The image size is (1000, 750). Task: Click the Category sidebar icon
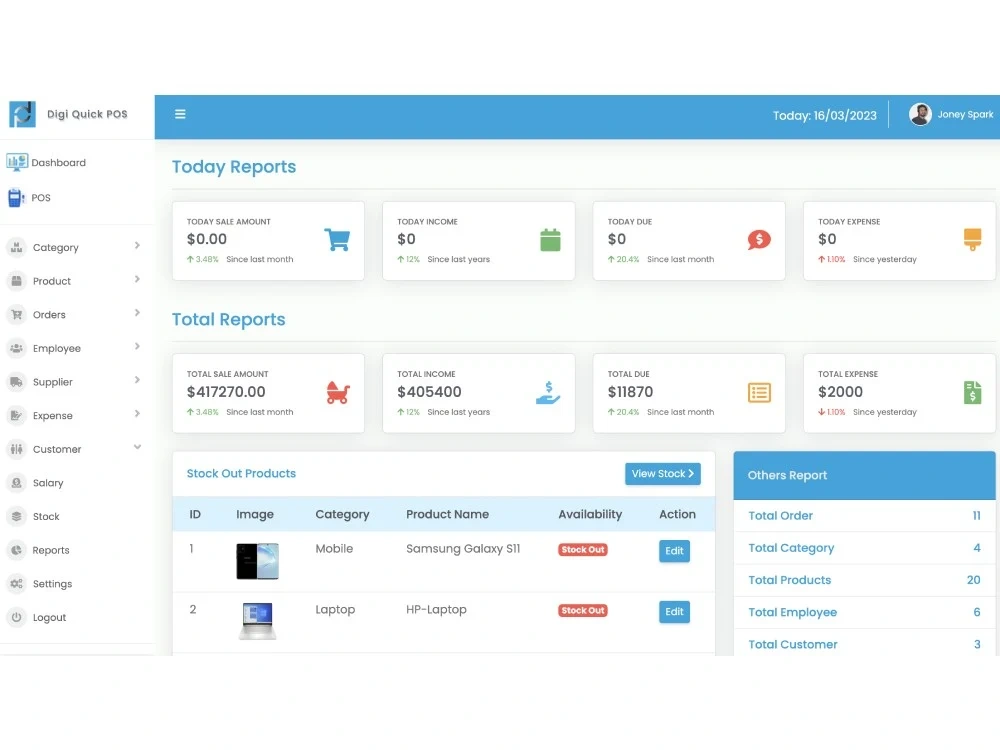point(17,247)
